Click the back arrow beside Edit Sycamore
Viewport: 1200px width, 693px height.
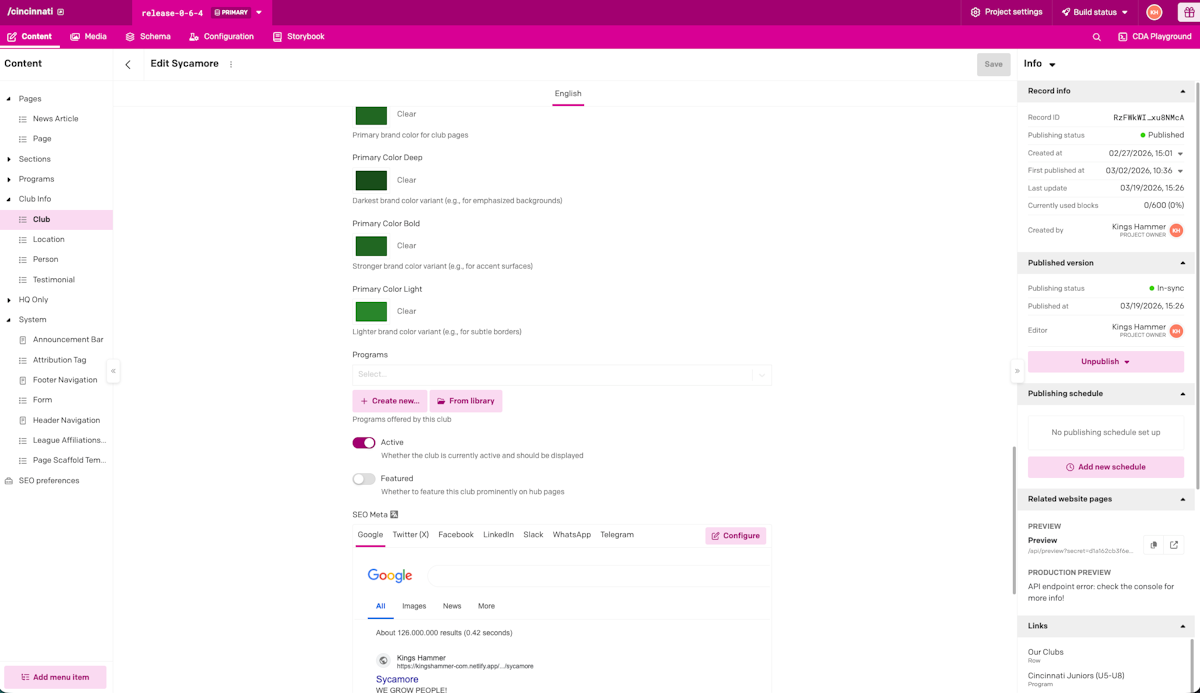[128, 64]
